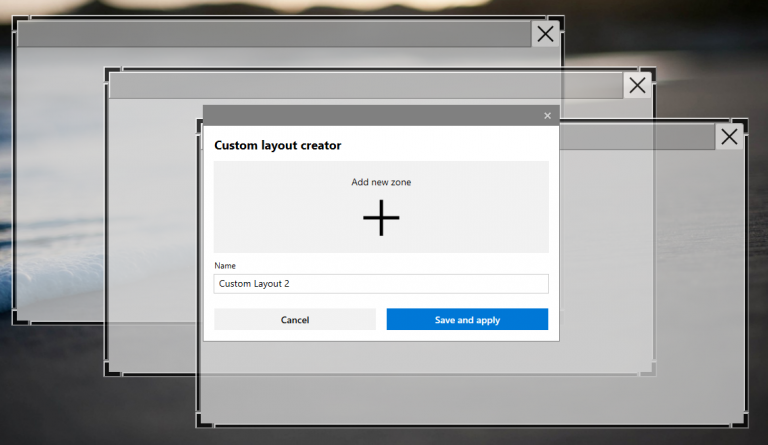Grab the top-left corner handle of back-most zone

21,23
